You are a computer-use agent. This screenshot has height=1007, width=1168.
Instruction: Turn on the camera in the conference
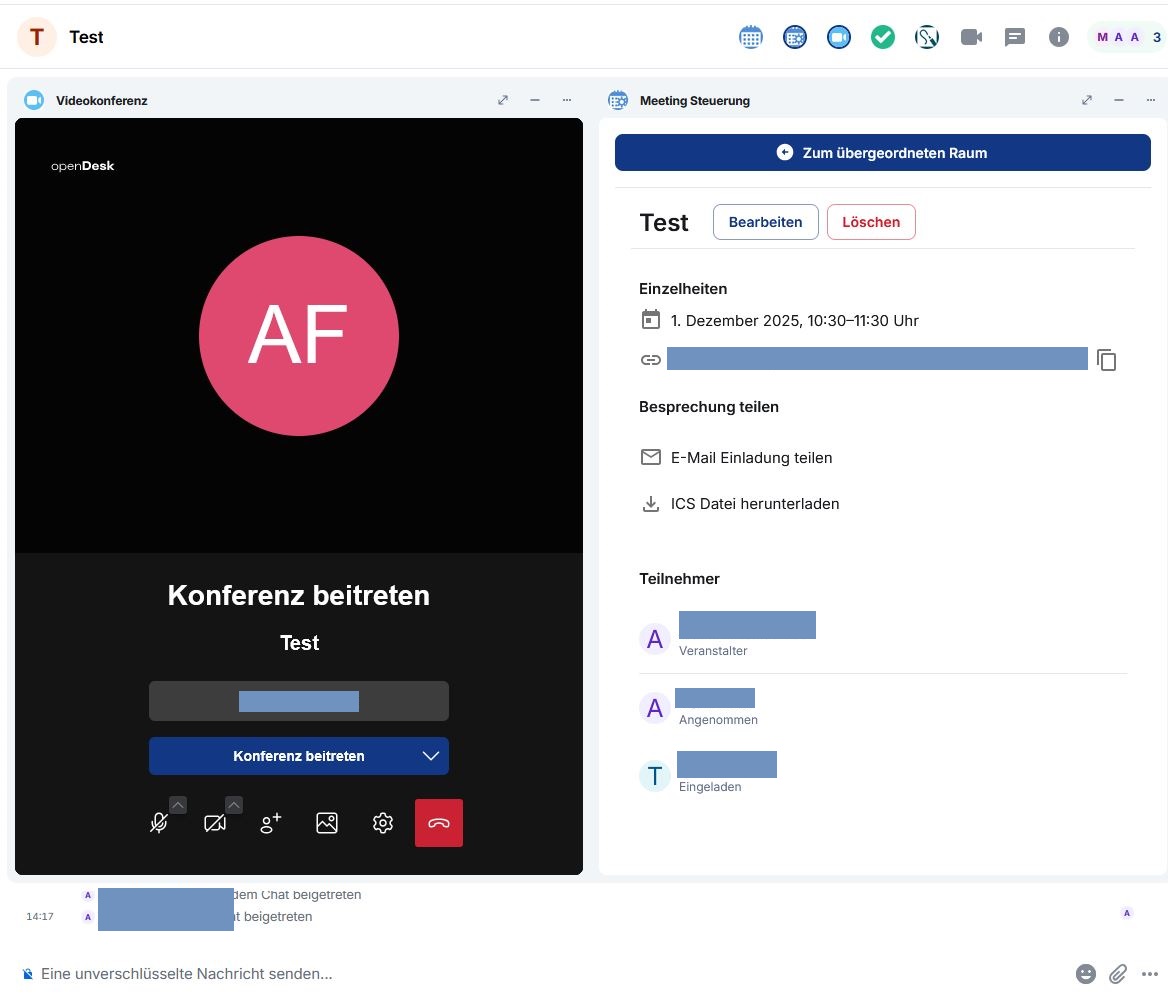(x=214, y=824)
